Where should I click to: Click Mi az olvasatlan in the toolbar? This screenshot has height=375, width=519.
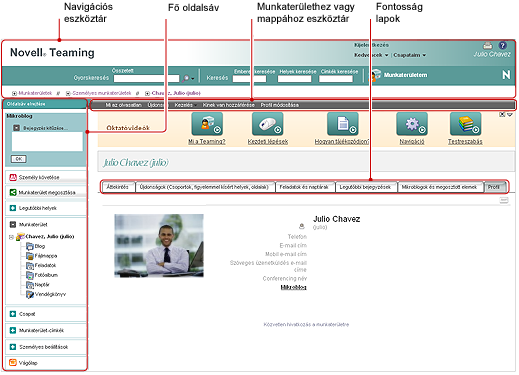click(x=124, y=105)
